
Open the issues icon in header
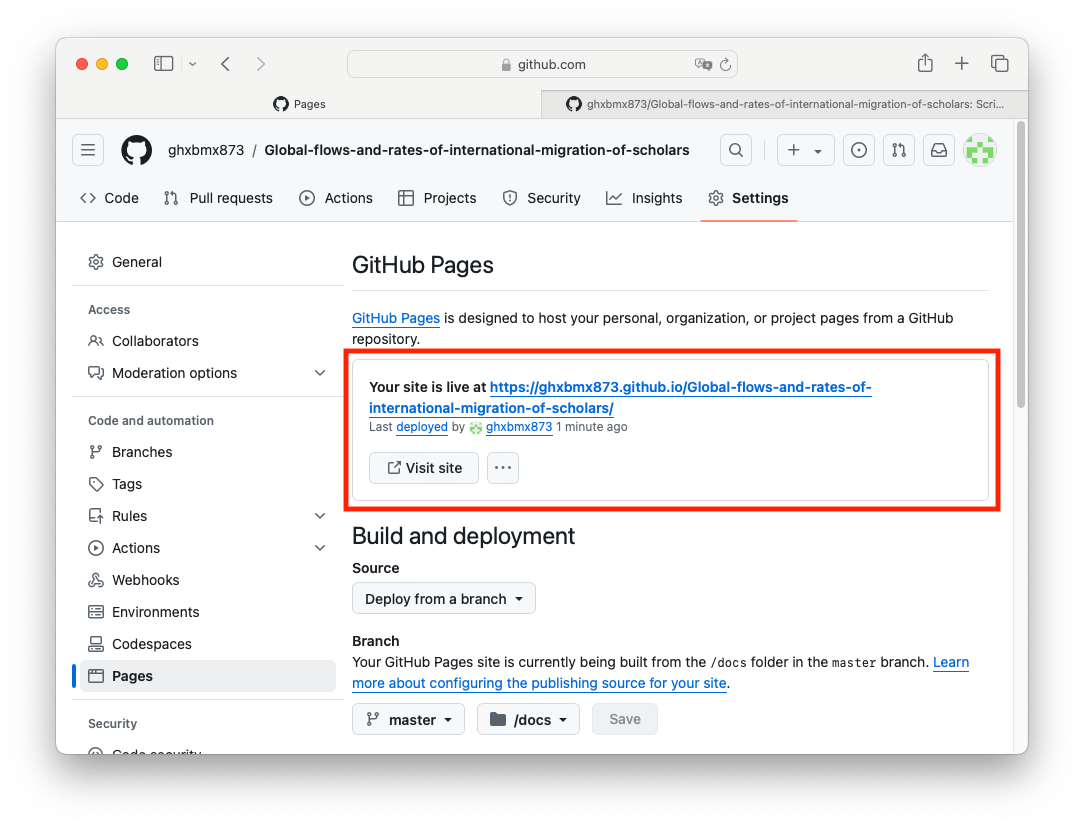pyautogui.click(x=858, y=150)
